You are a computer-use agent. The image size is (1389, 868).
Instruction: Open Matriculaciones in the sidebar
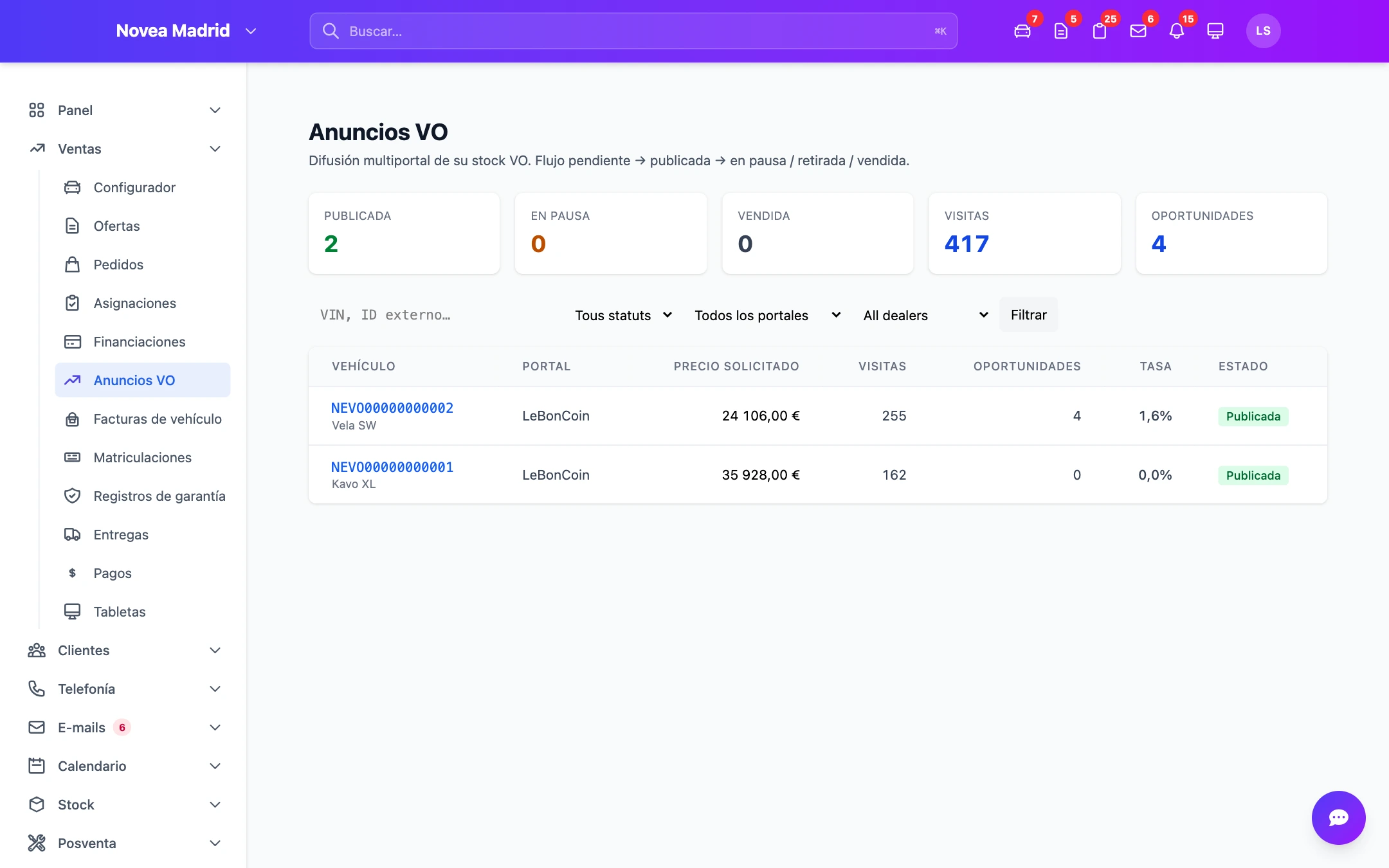(143, 457)
